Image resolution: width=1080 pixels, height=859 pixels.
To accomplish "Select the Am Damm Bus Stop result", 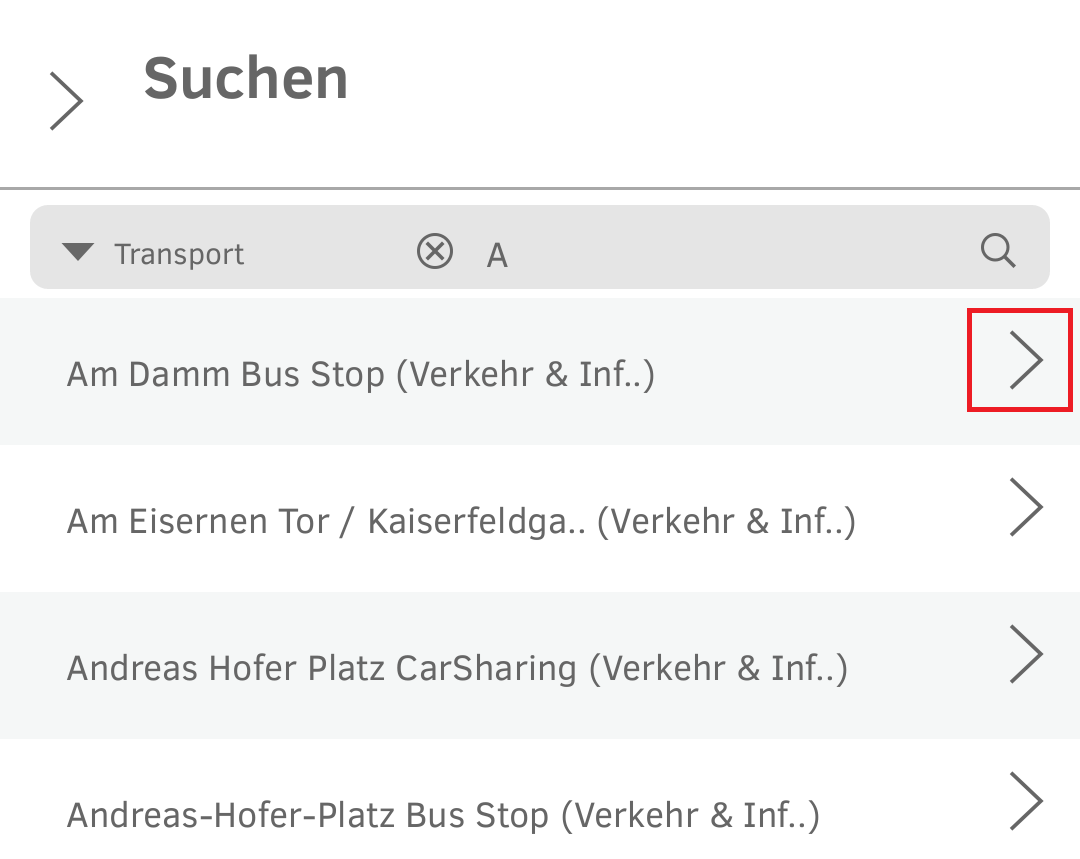I will 360,373.
